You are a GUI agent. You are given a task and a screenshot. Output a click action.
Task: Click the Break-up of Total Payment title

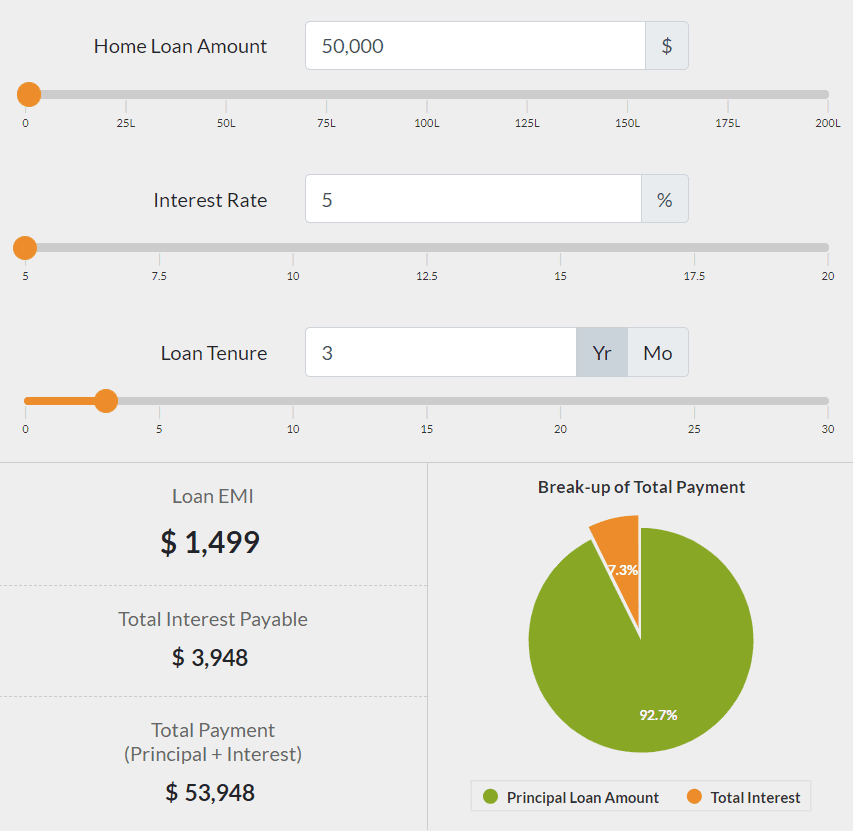tap(640, 487)
